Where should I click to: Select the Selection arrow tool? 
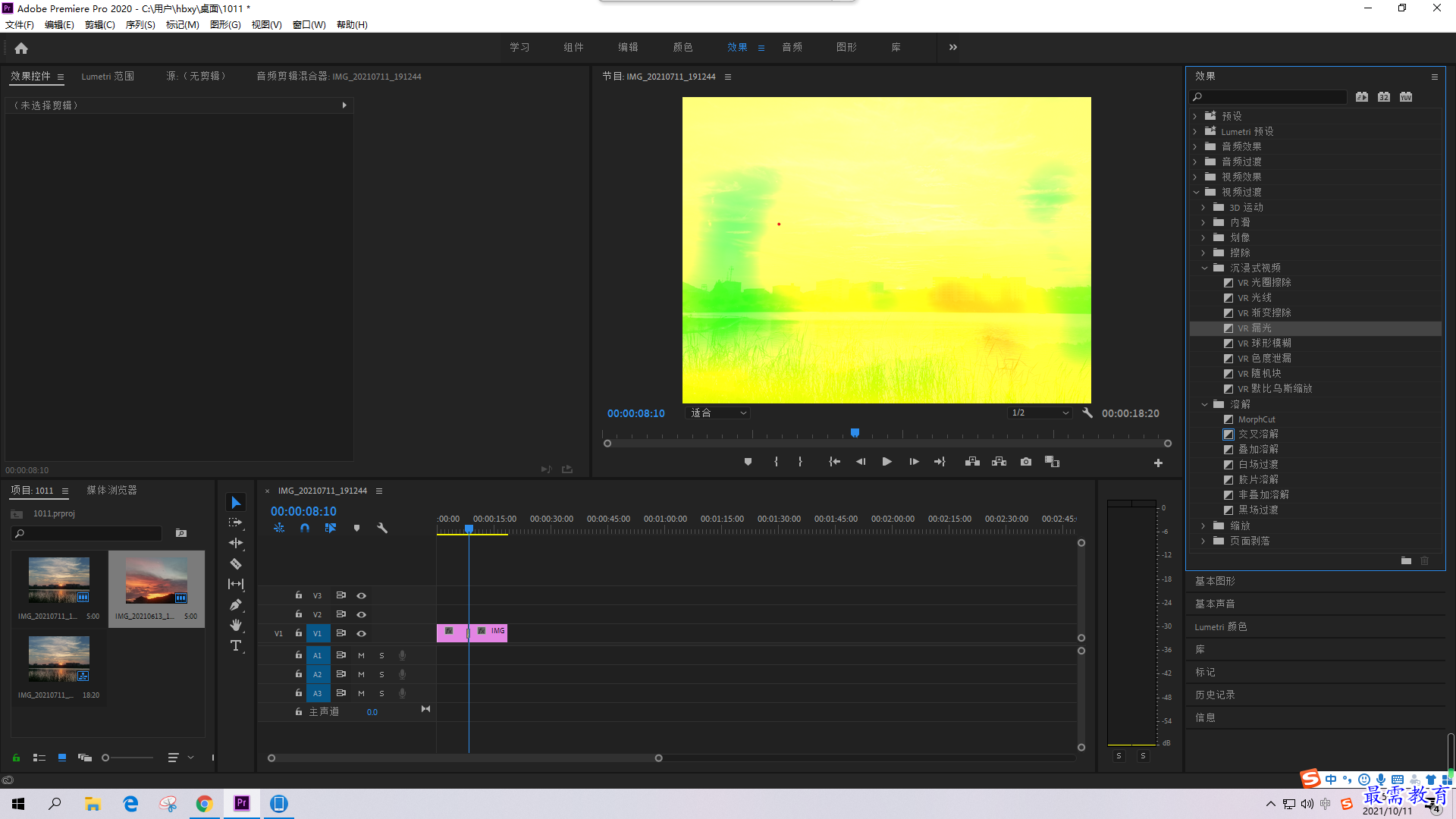(236, 503)
